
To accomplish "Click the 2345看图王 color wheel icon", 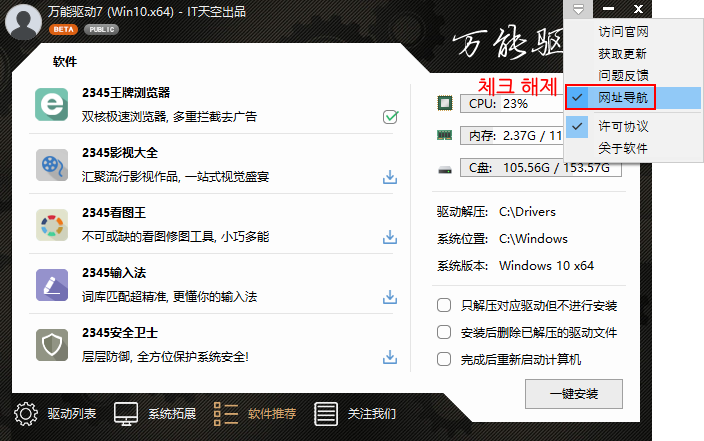I will tap(52, 225).
